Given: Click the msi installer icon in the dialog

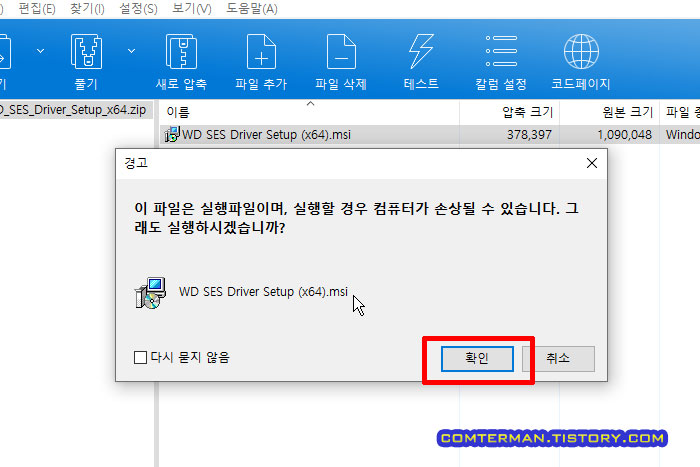Looking at the screenshot, I should pos(150,293).
